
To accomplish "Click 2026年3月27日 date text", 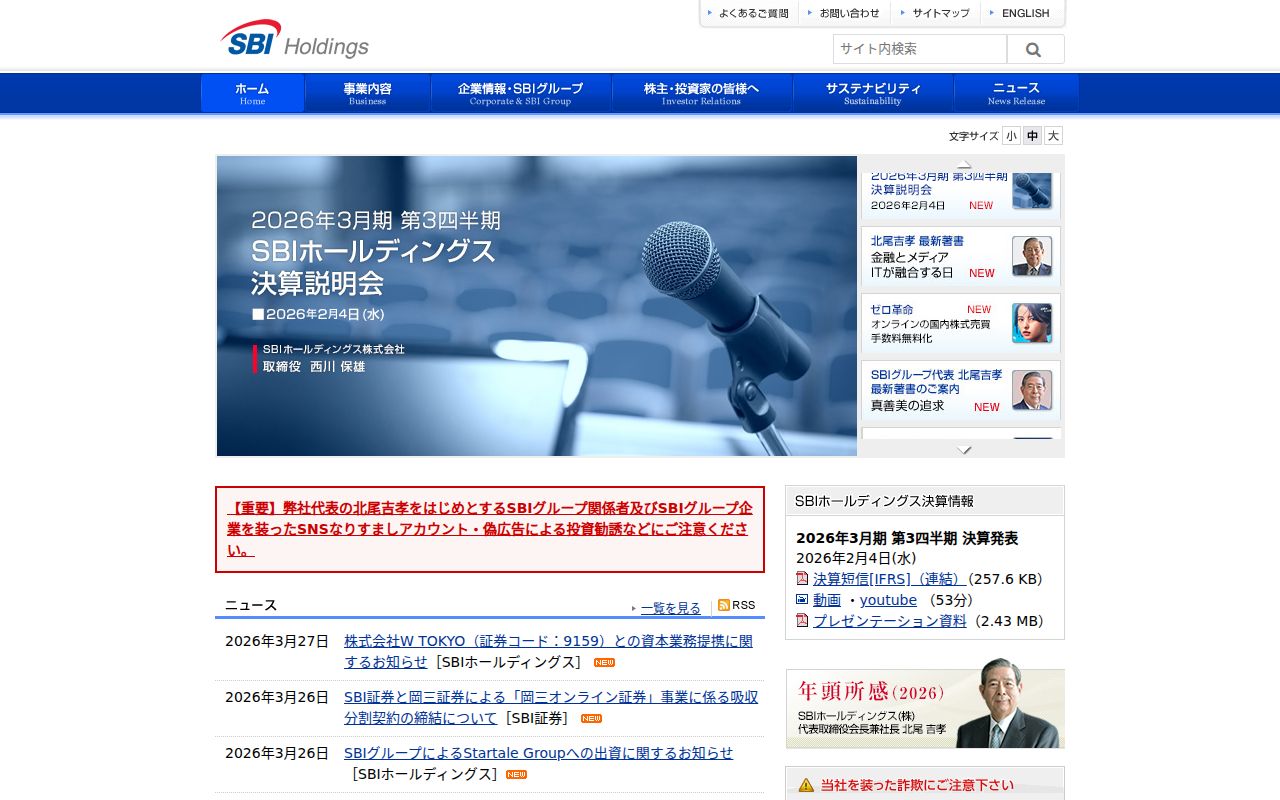I will click(277, 641).
